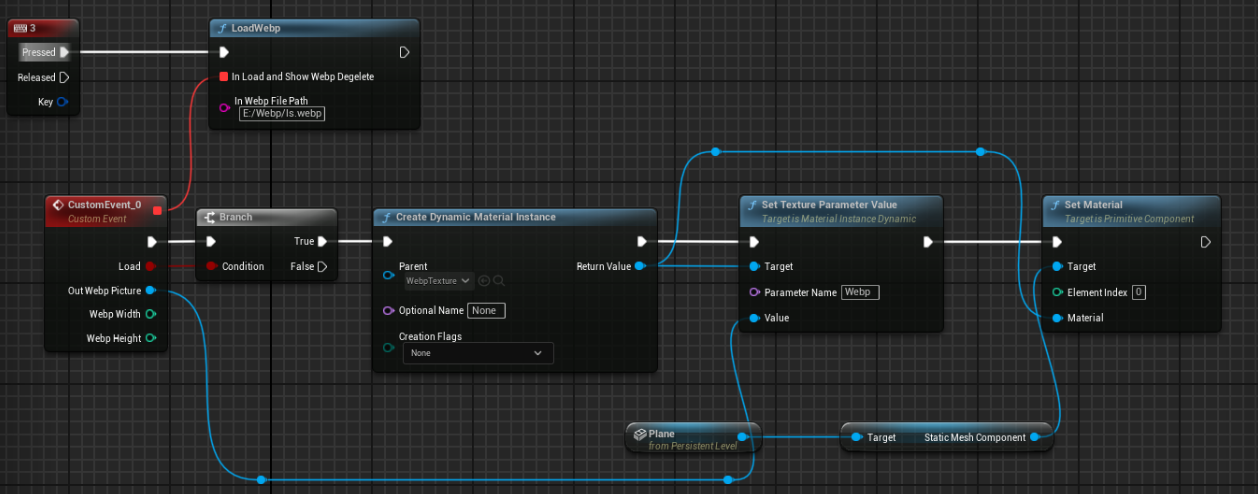Viewport: 1258px width, 494px height.
Task: Click the Return Value pin on Create Dynamic Material Instance
Action: coord(640,266)
